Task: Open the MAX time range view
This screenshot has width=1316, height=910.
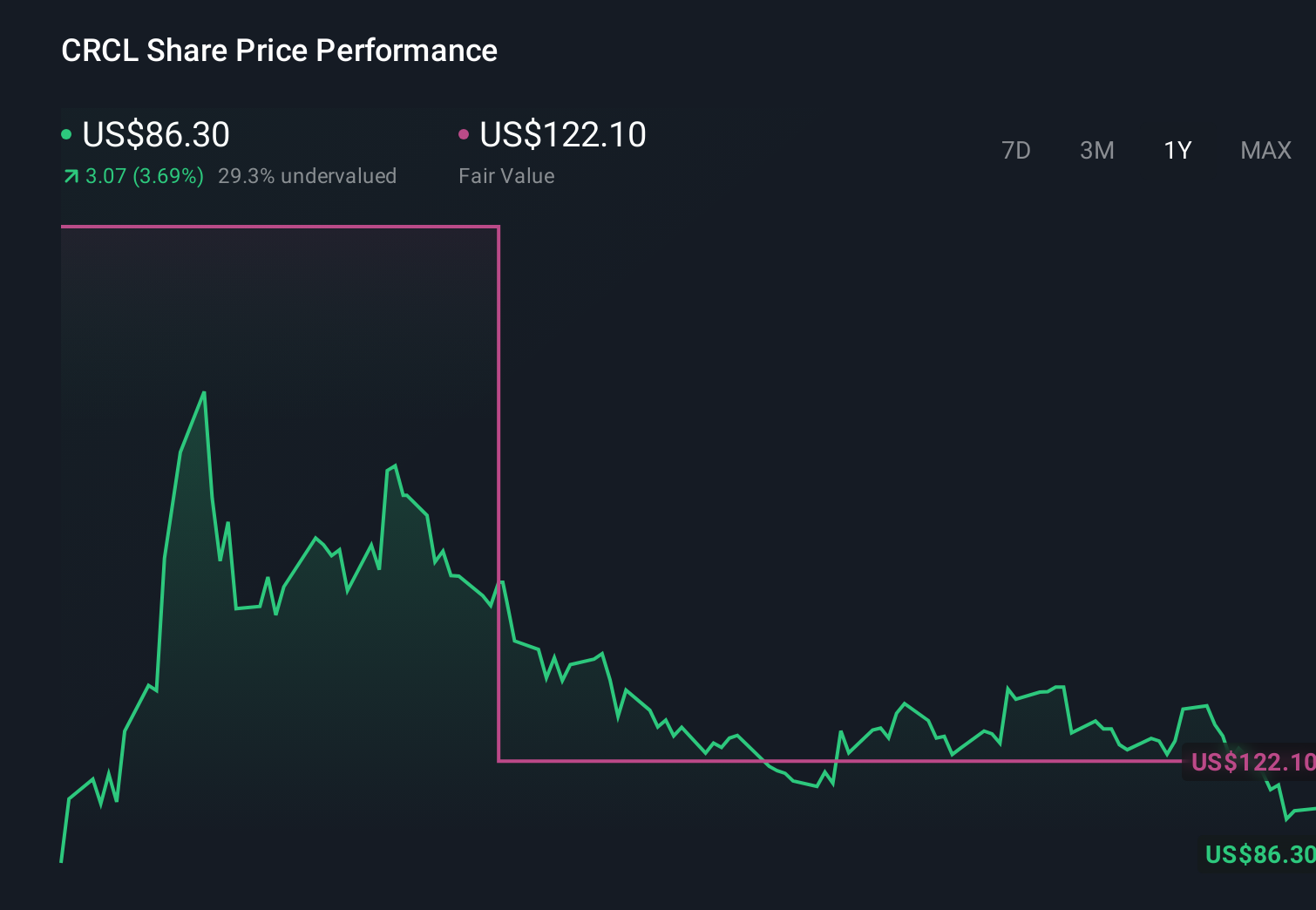Action: tap(1265, 150)
